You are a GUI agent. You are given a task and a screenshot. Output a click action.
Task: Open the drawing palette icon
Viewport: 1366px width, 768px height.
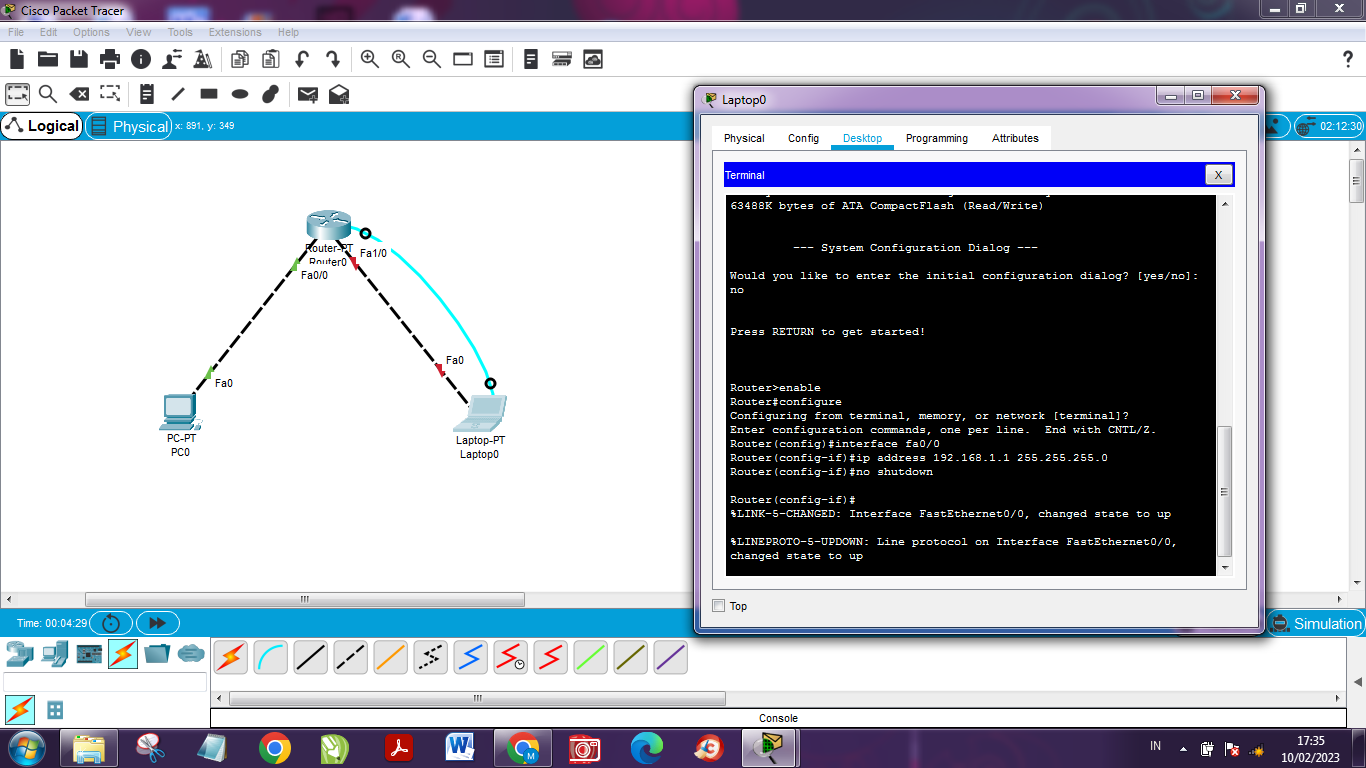click(x=463, y=59)
